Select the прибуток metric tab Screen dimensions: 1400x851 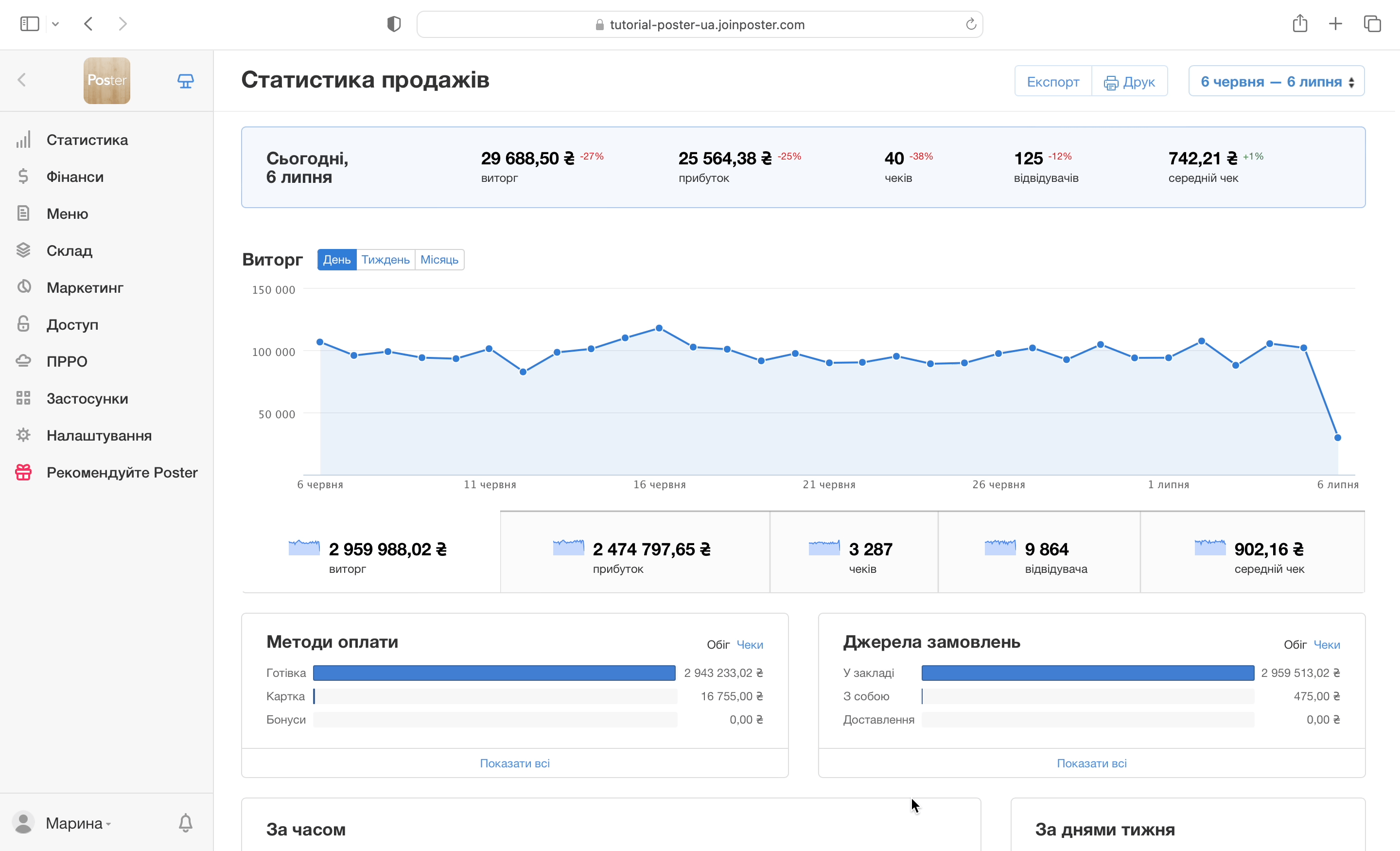(x=634, y=552)
